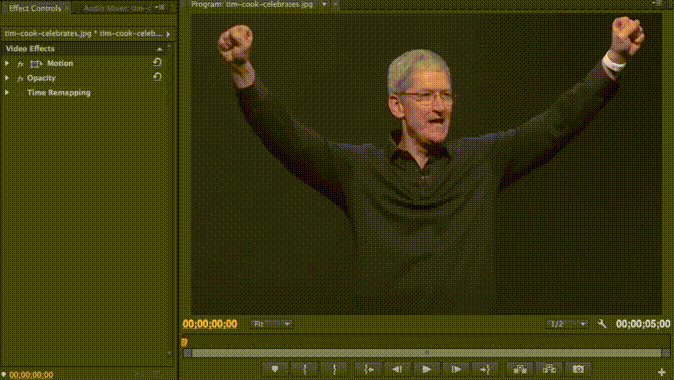
Task: Show the timeline view arrow beside clip name
Action: [x=168, y=34]
